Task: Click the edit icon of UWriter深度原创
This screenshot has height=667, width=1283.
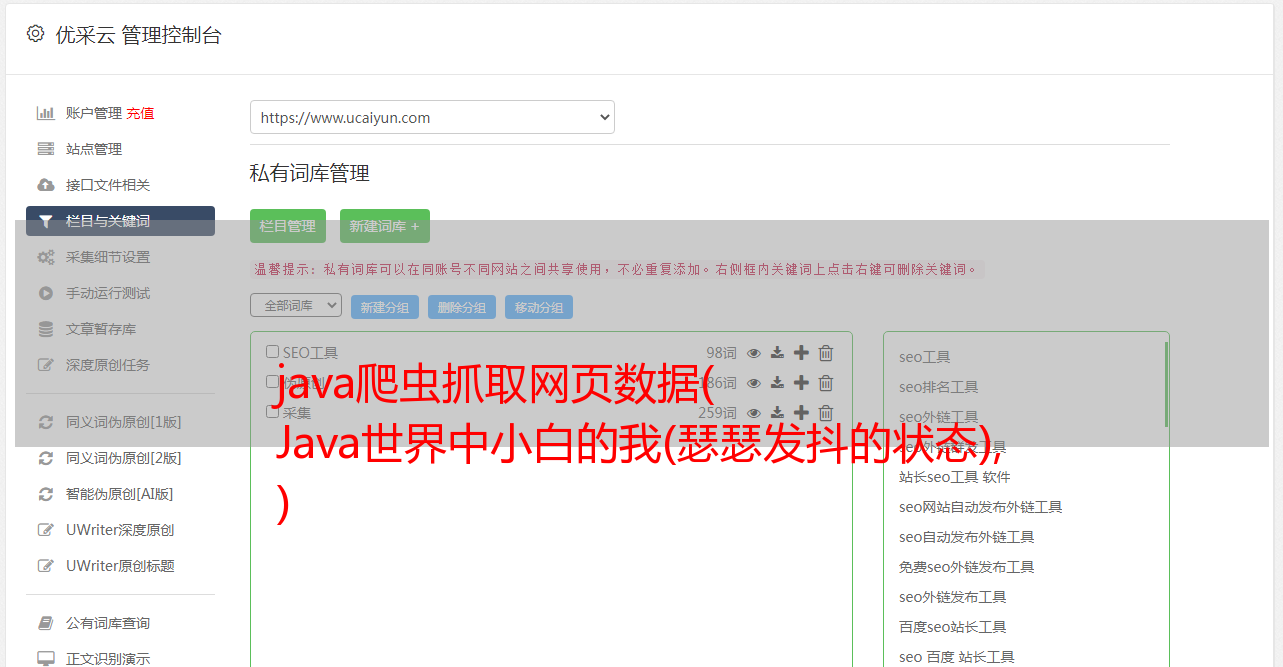Action: [46, 530]
